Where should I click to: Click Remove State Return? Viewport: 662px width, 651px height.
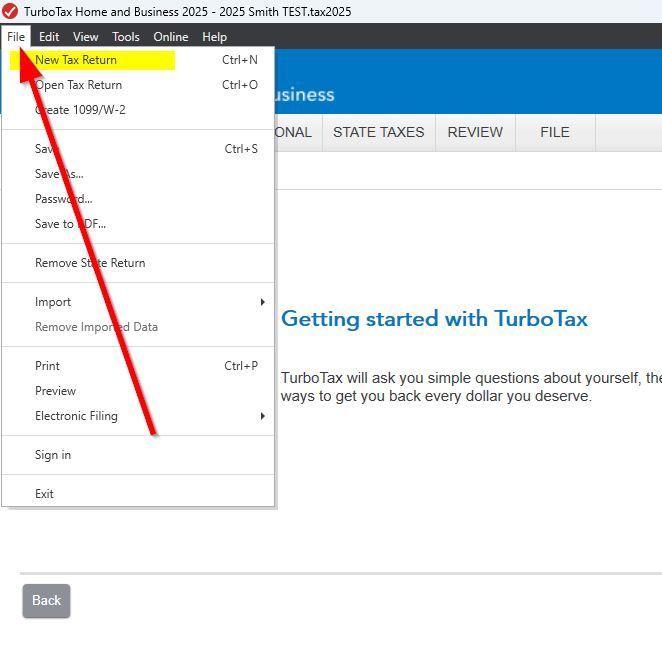pos(90,263)
